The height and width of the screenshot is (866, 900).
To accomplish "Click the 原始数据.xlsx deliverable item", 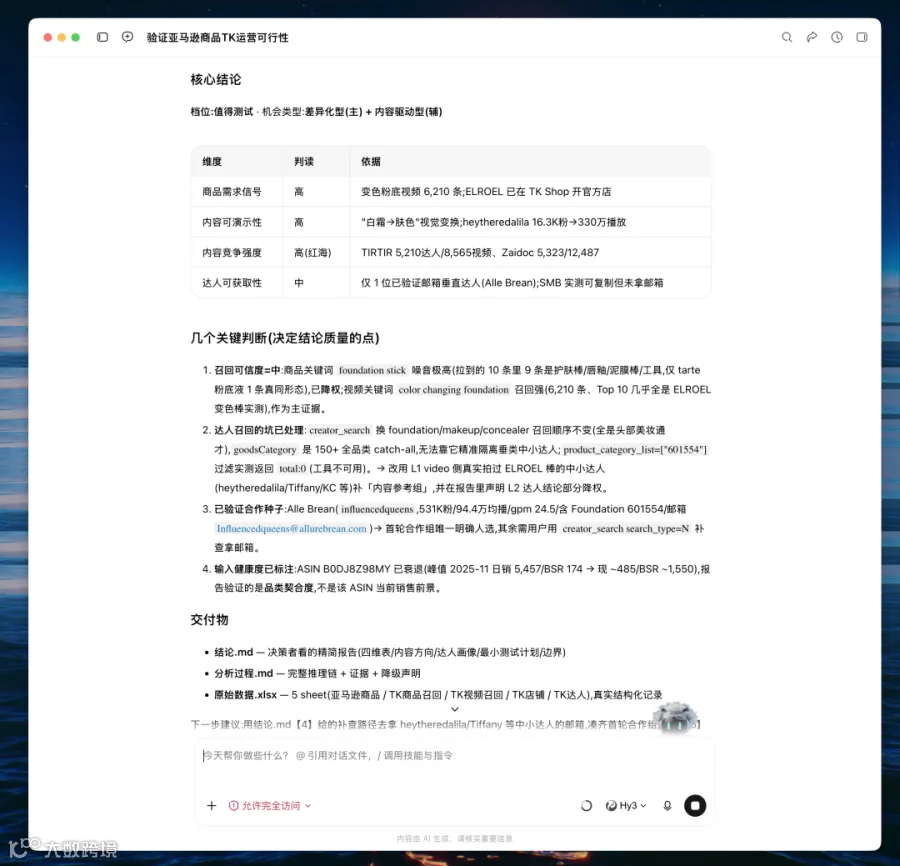I will pos(439,695).
